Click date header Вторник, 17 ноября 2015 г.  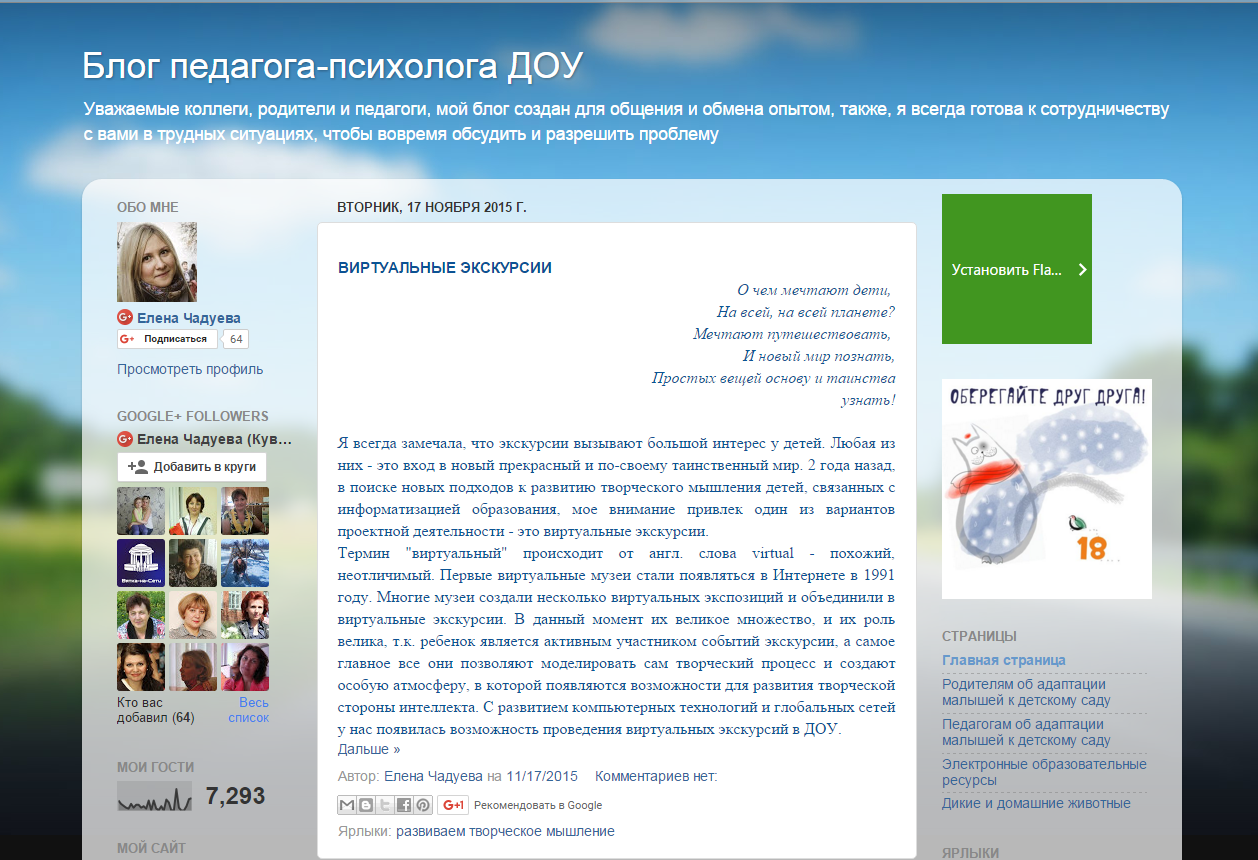[432, 207]
